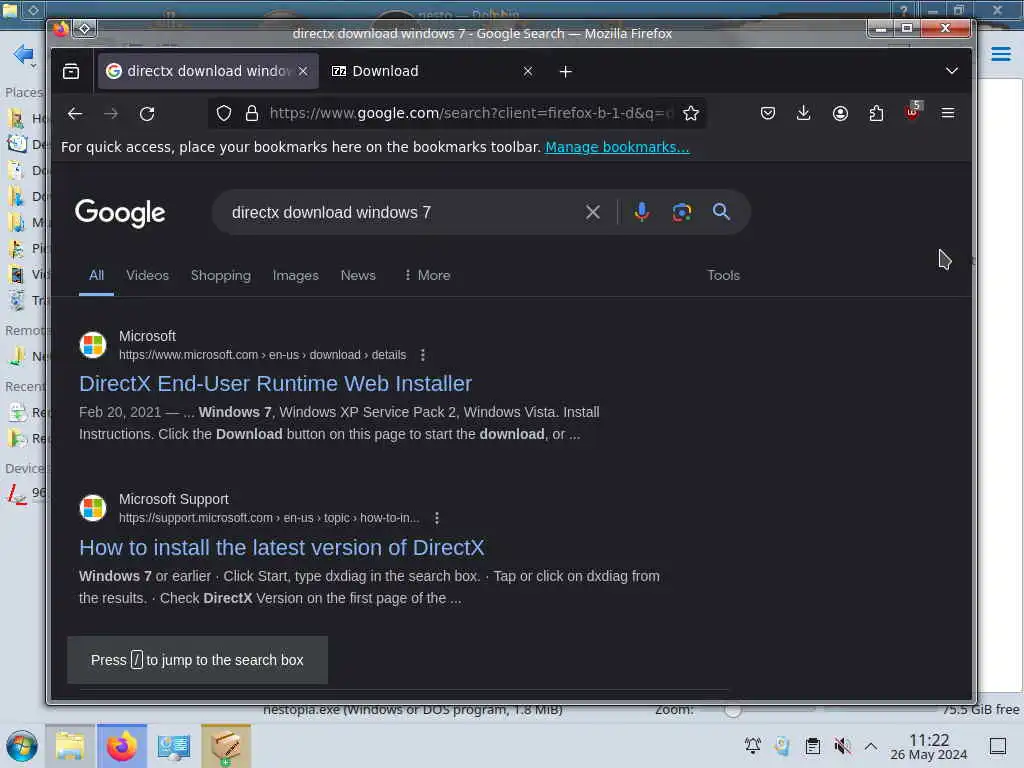Click the Microsoft Support result favicon
This screenshot has height=768, width=1024.
(93, 508)
